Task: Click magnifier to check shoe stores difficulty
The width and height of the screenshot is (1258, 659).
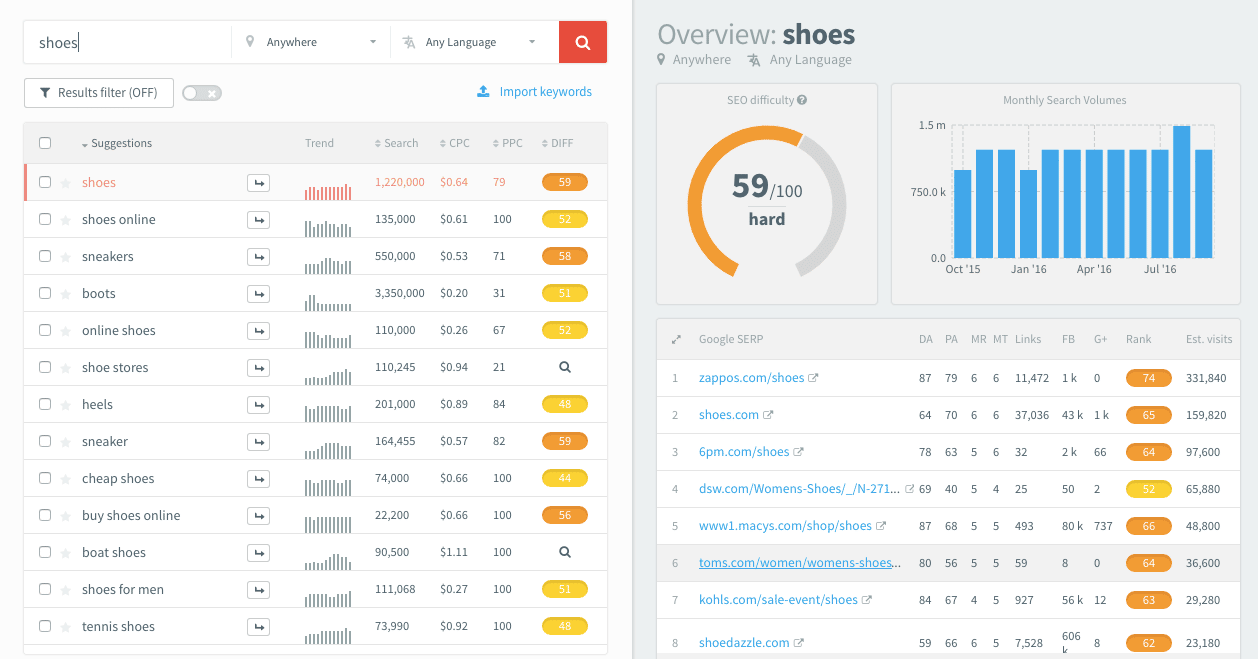Action: (x=565, y=367)
